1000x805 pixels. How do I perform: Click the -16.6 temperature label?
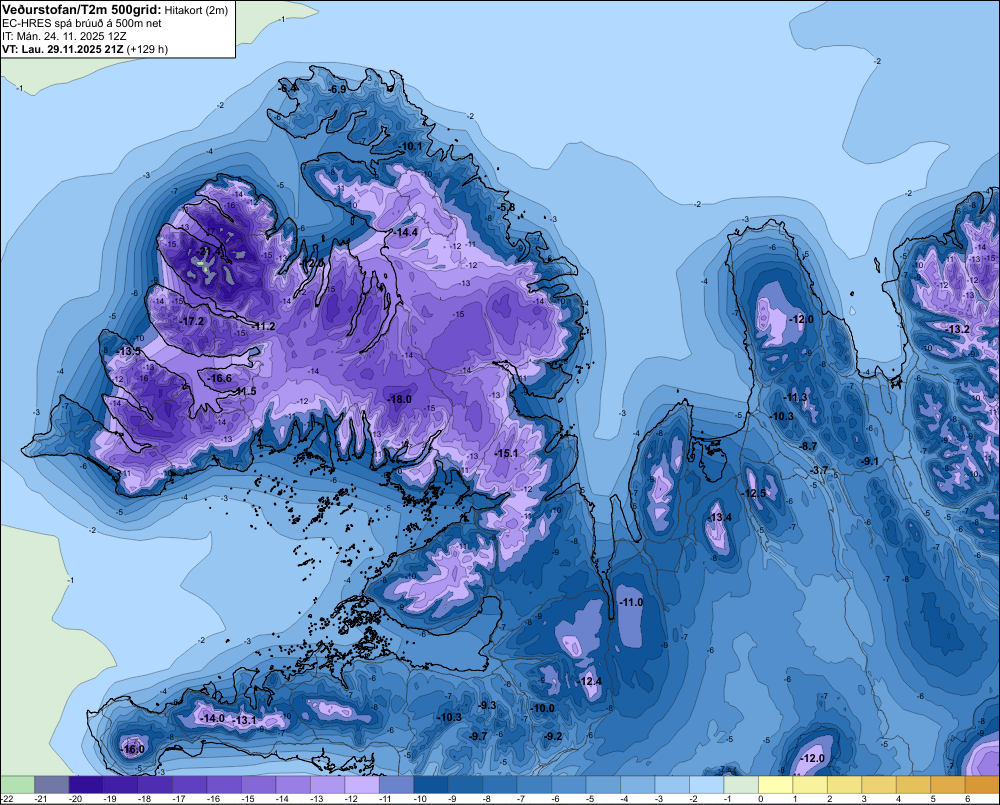click(x=220, y=378)
